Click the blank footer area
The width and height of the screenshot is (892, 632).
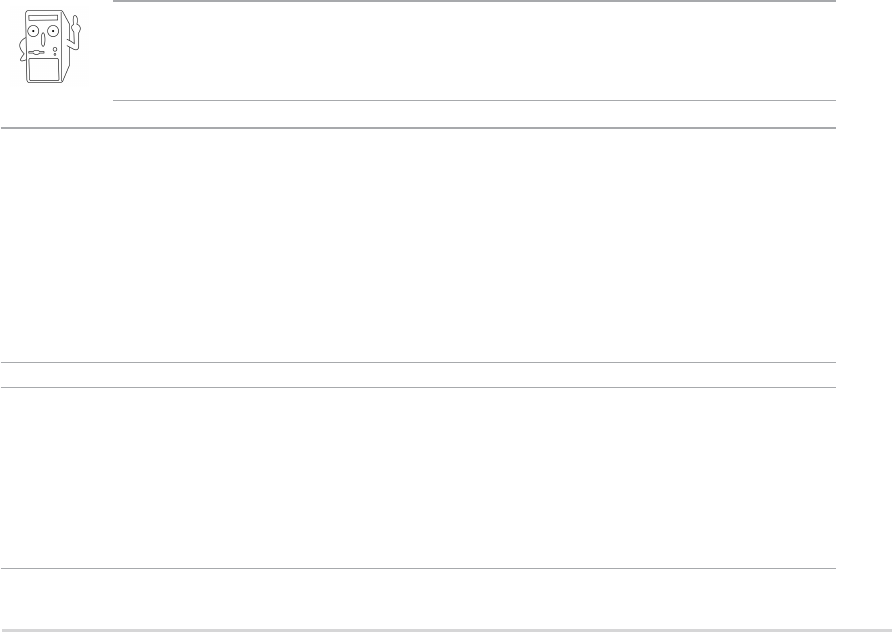point(418,600)
